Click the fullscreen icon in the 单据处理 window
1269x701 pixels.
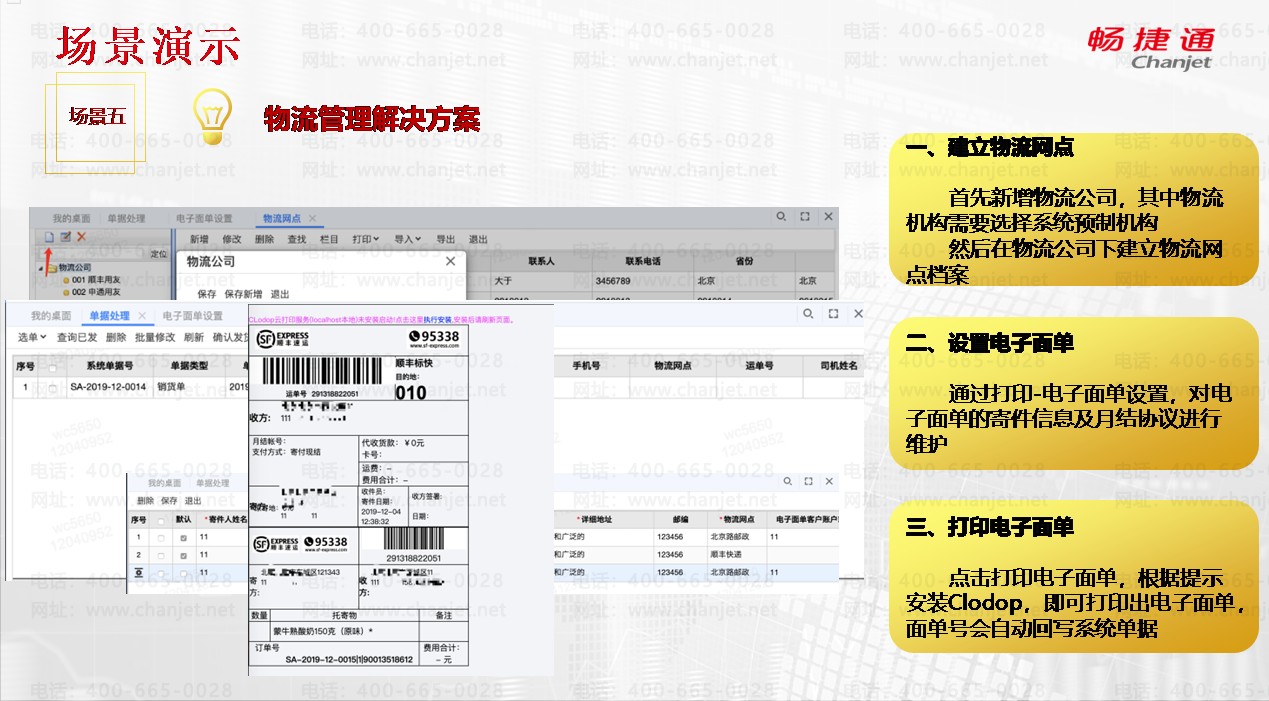[832, 314]
